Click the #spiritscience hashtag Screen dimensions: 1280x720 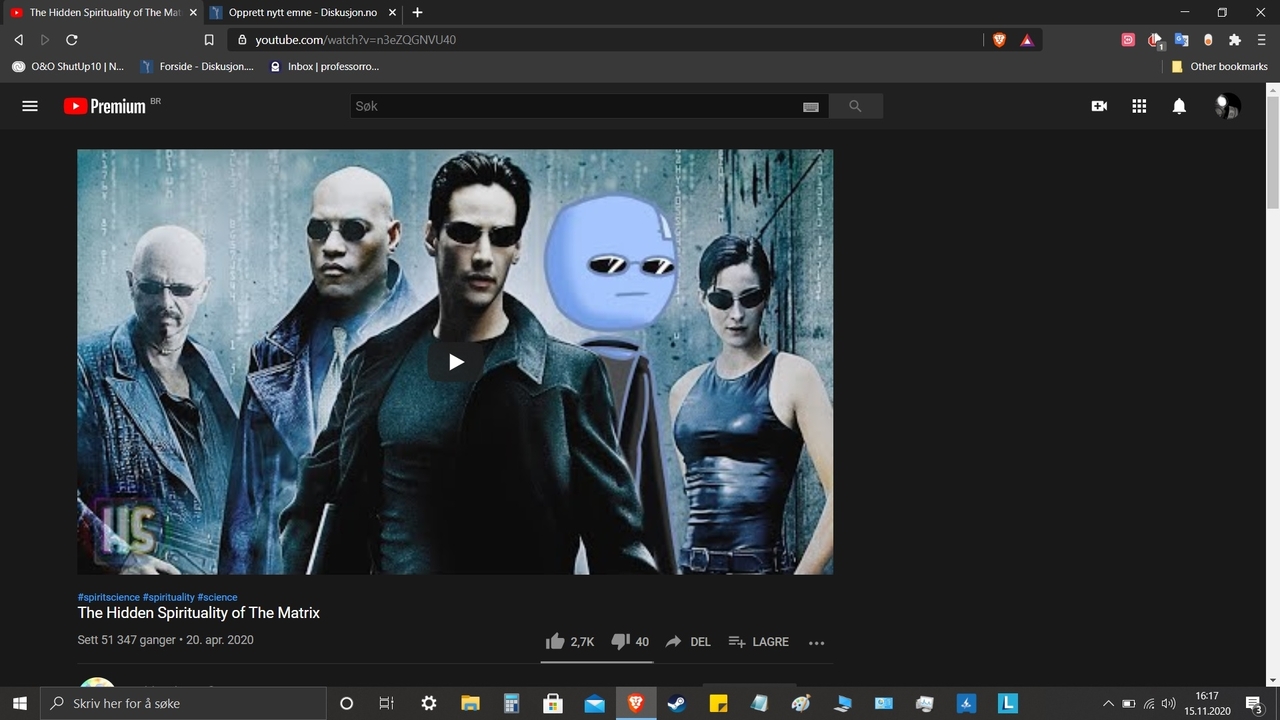pyautogui.click(x=109, y=597)
